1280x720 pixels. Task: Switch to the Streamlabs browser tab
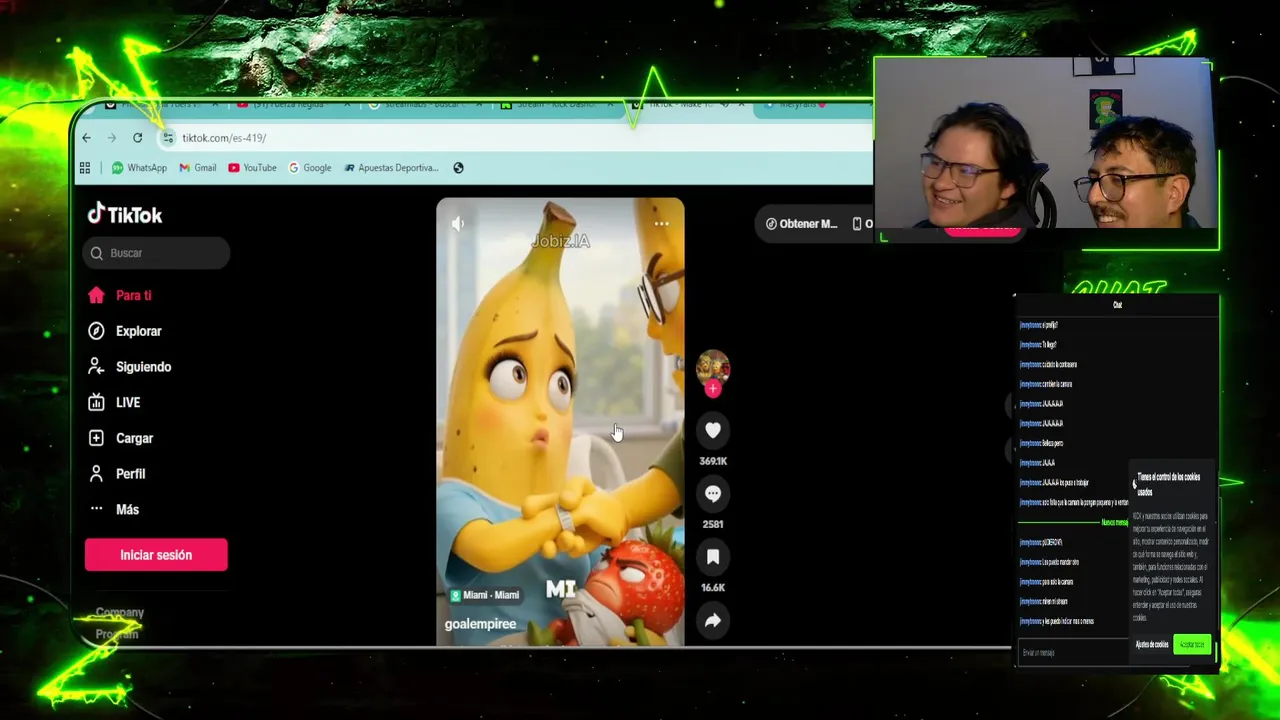click(x=425, y=105)
